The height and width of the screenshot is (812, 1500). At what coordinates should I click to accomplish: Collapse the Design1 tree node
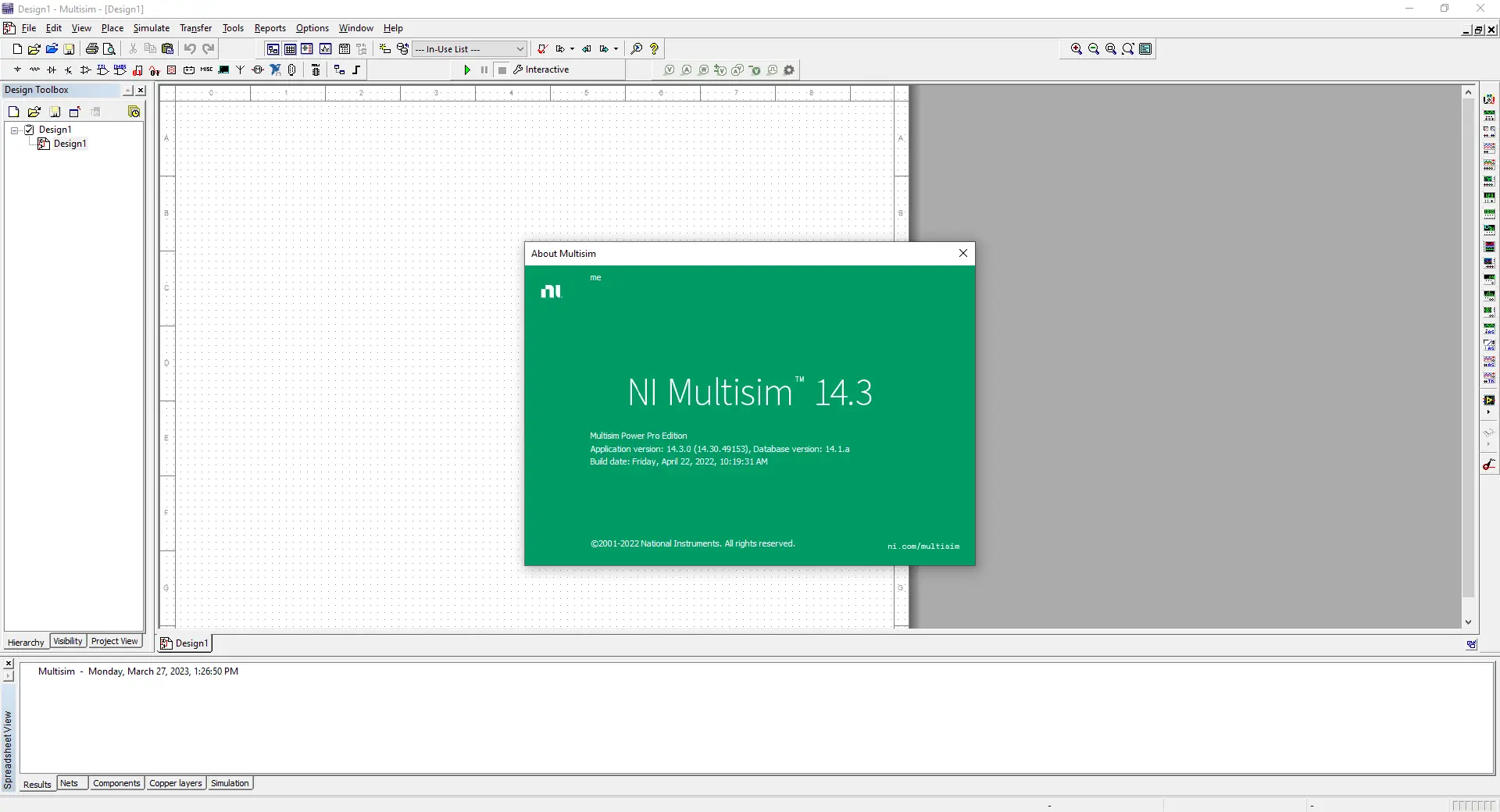(x=15, y=130)
